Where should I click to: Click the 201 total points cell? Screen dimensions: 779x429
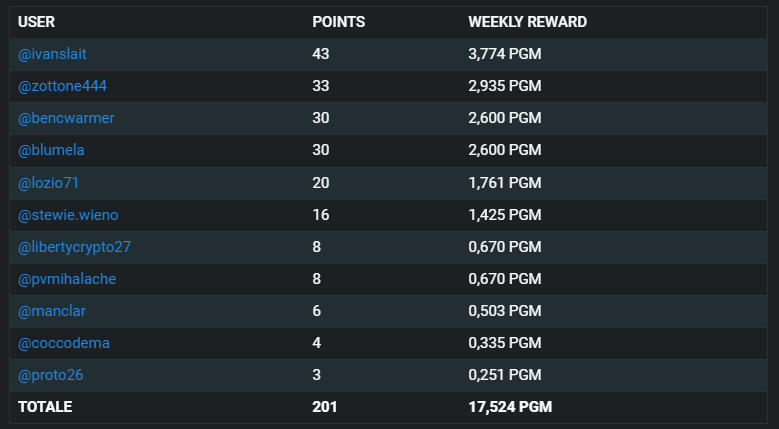[x=325, y=407]
